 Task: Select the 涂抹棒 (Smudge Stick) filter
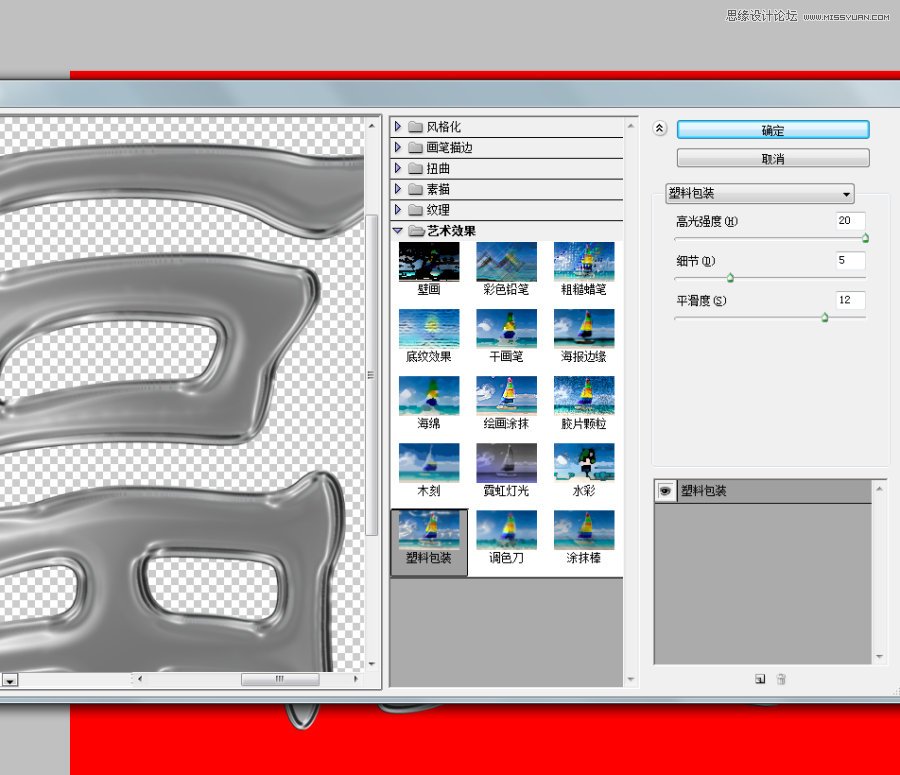point(584,530)
